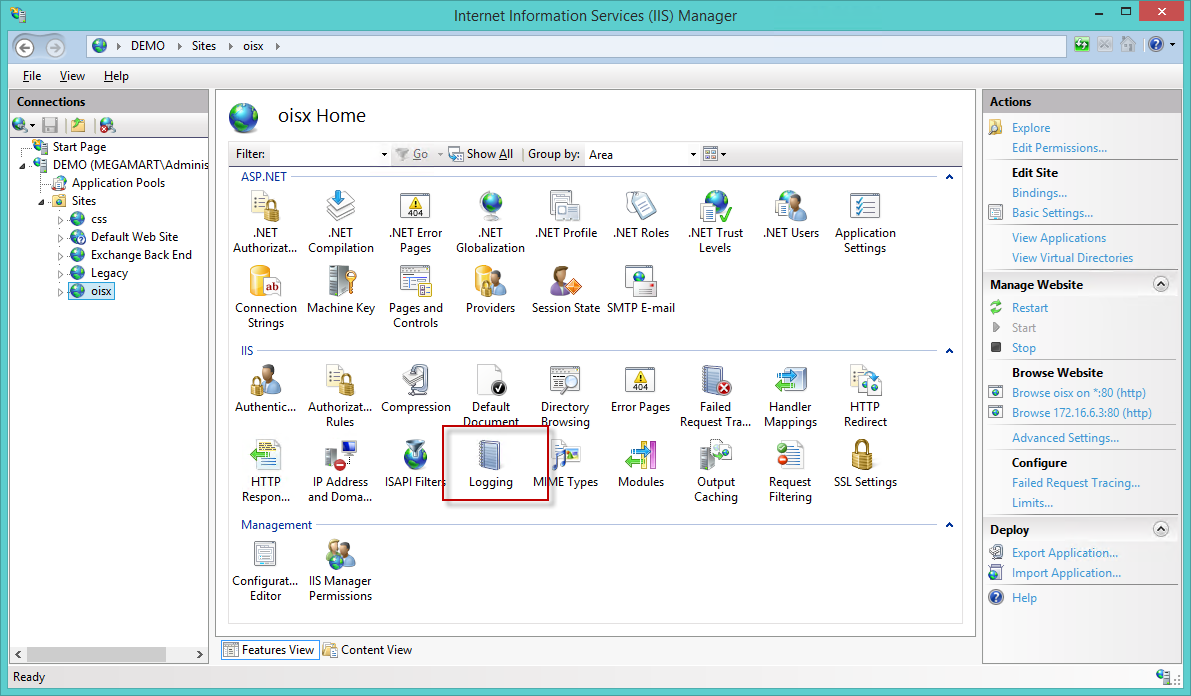Open .NET Globalization settings
Viewport: 1191px width, 696px height.
491,222
